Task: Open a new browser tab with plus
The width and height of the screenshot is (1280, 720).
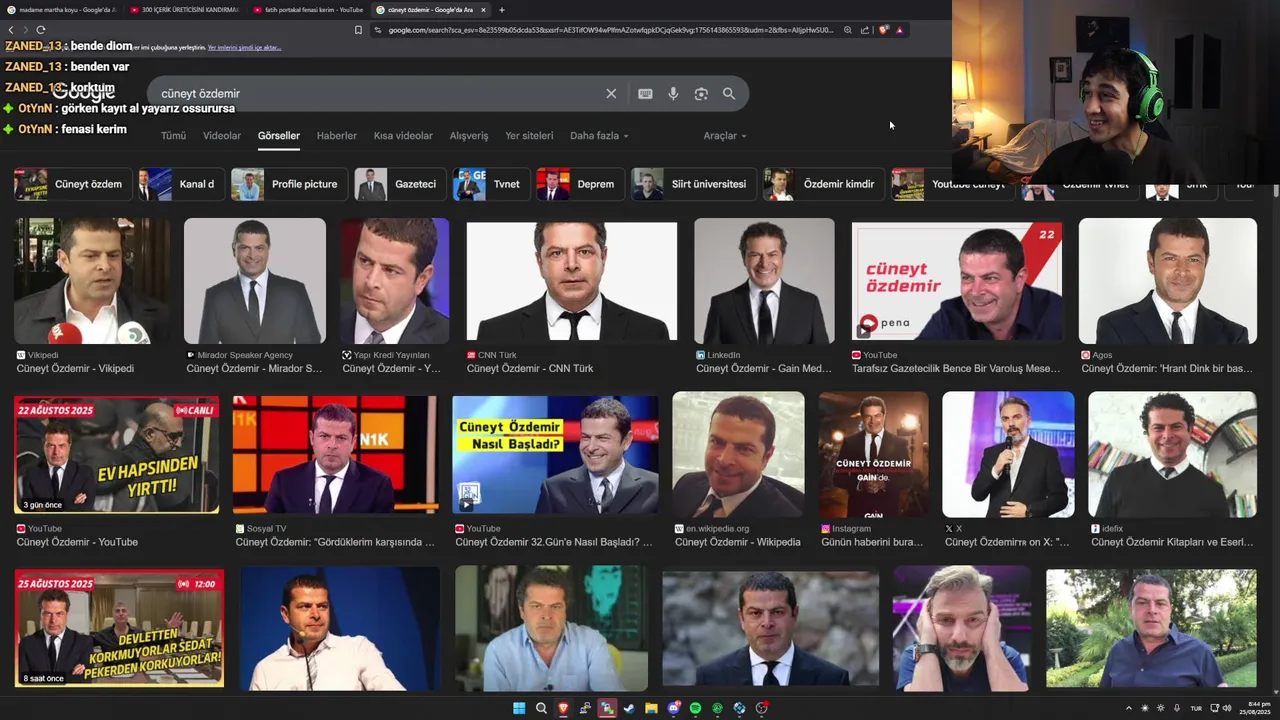Action: pyautogui.click(x=501, y=10)
